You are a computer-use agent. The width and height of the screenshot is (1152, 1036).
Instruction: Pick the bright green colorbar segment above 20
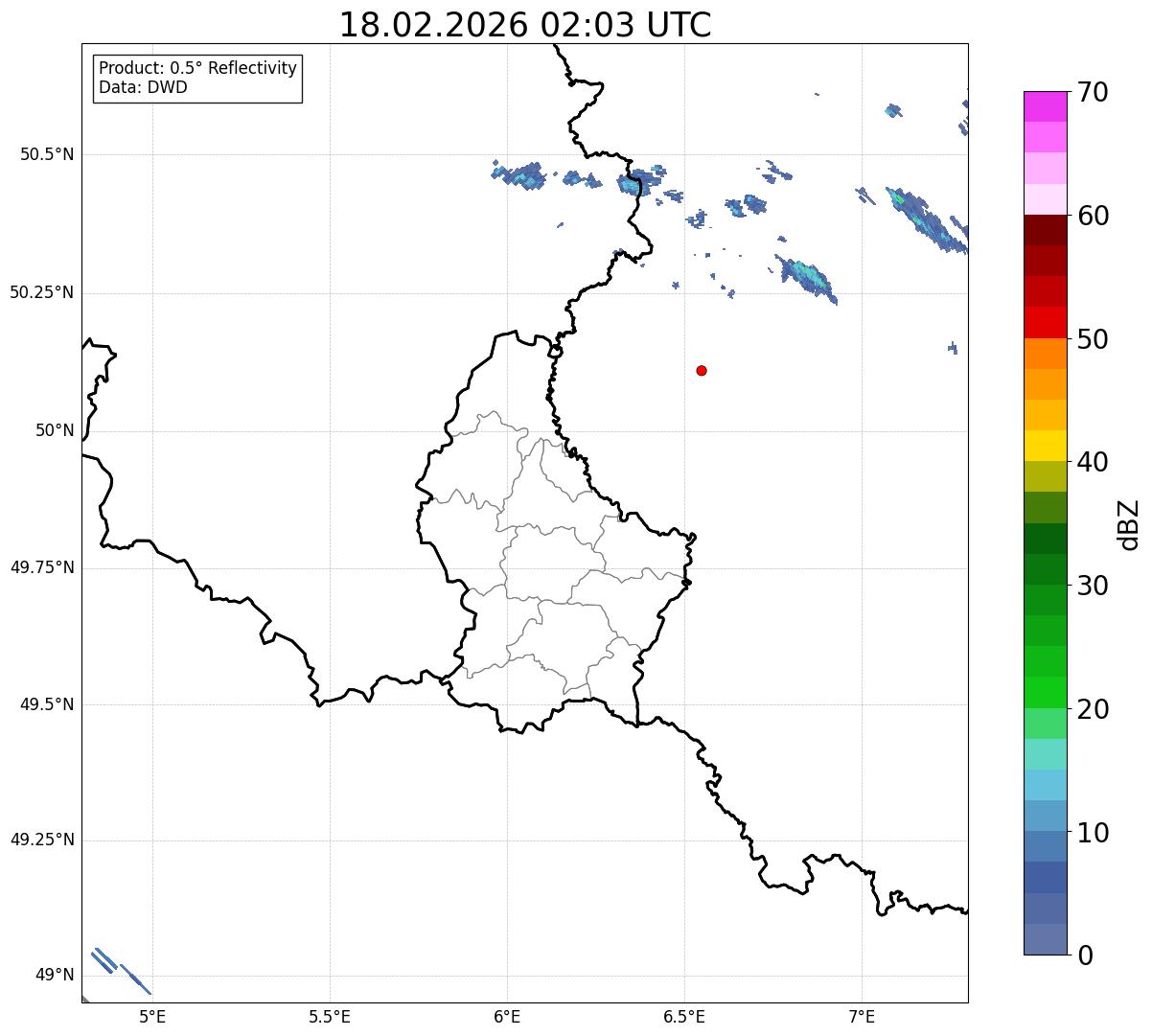[x=1045, y=693]
